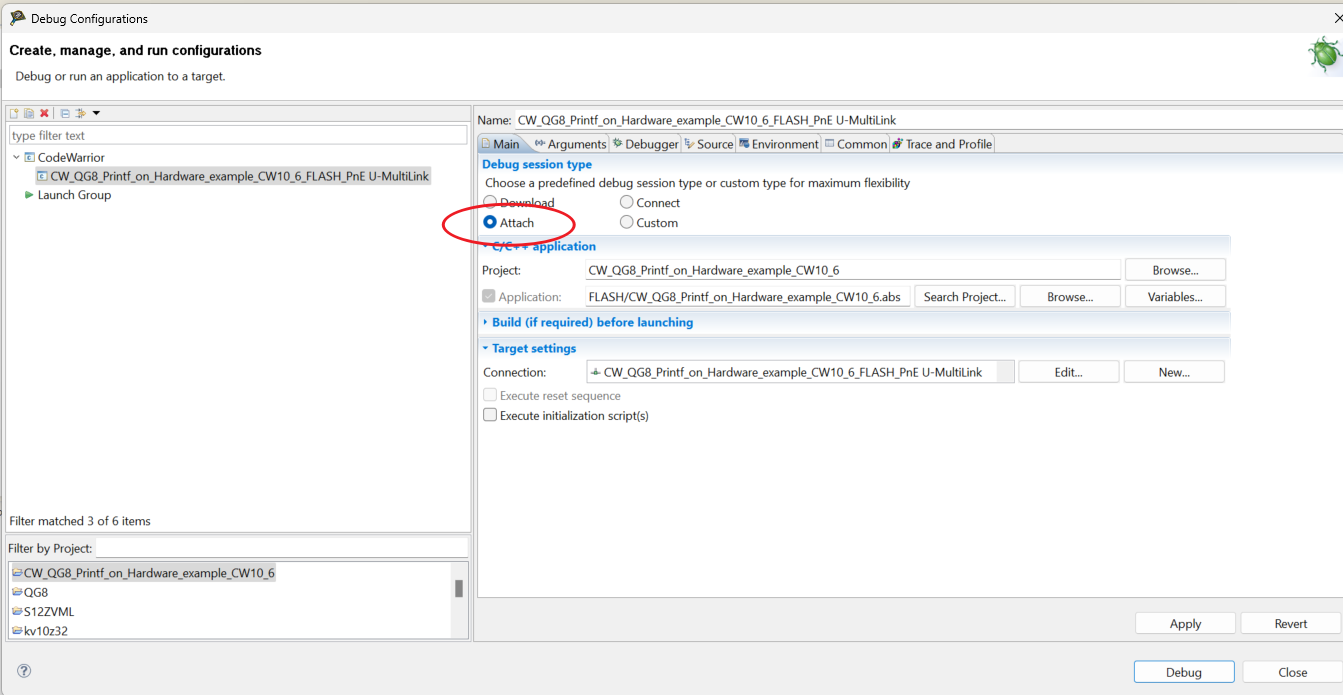Click the Duplicate launch configuration icon
The width and height of the screenshot is (1343, 695).
[29, 113]
